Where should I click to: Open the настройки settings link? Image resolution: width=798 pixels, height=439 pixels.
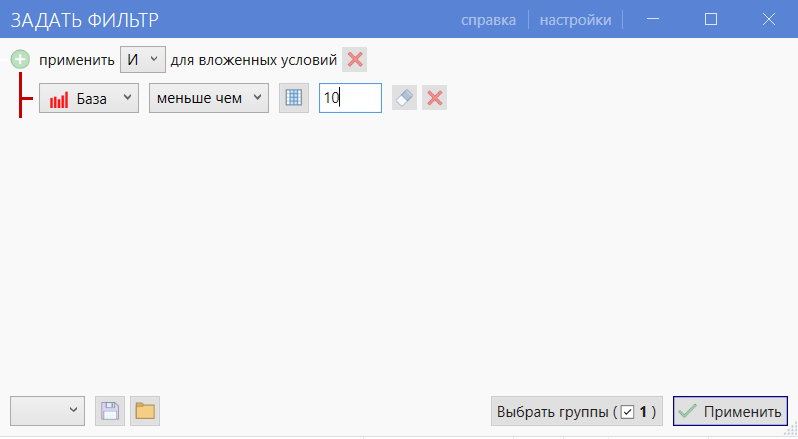coord(575,20)
